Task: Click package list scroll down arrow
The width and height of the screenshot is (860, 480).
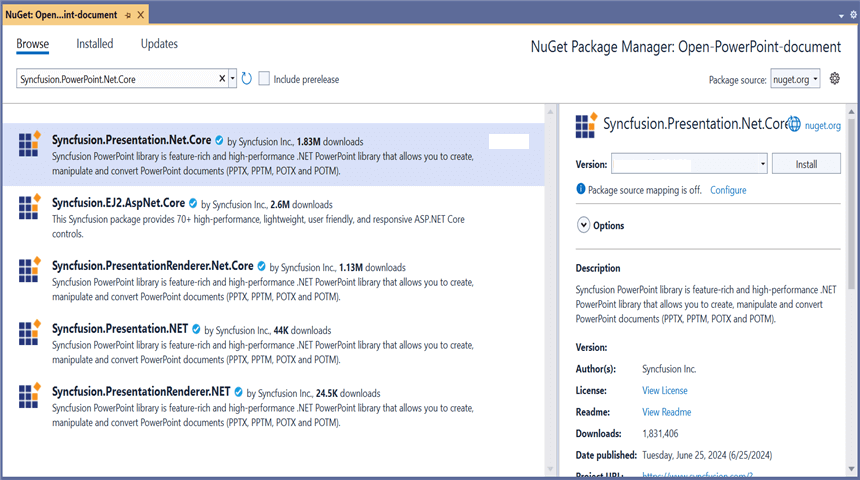Action: (550, 469)
